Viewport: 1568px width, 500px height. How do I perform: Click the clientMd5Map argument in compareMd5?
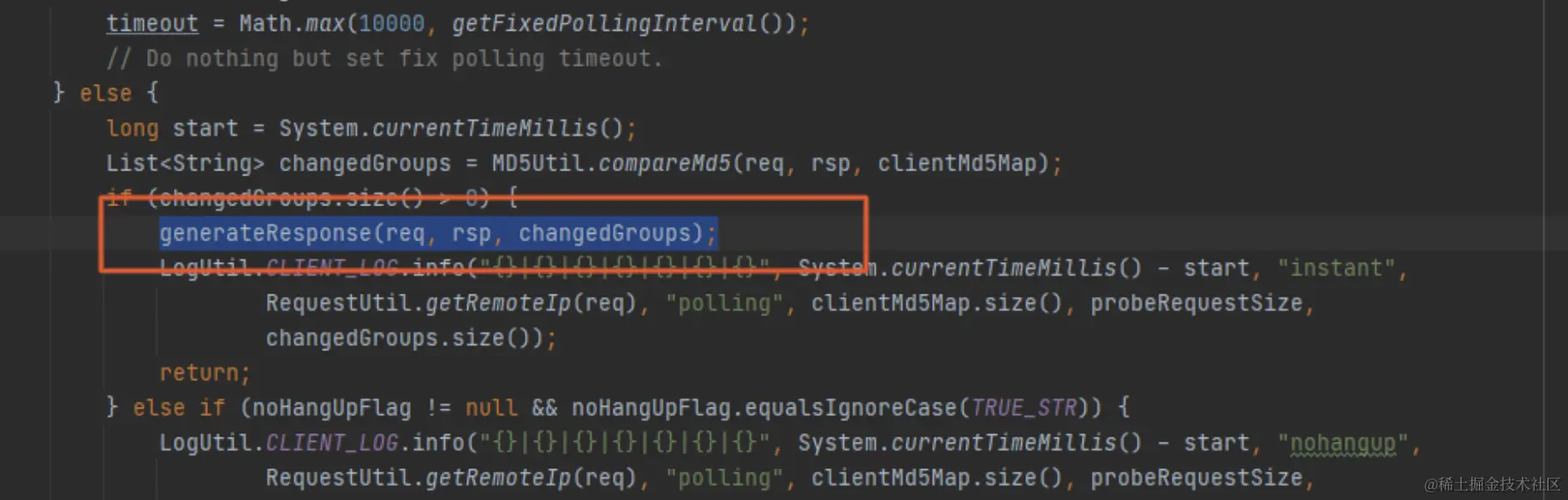point(957,163)
